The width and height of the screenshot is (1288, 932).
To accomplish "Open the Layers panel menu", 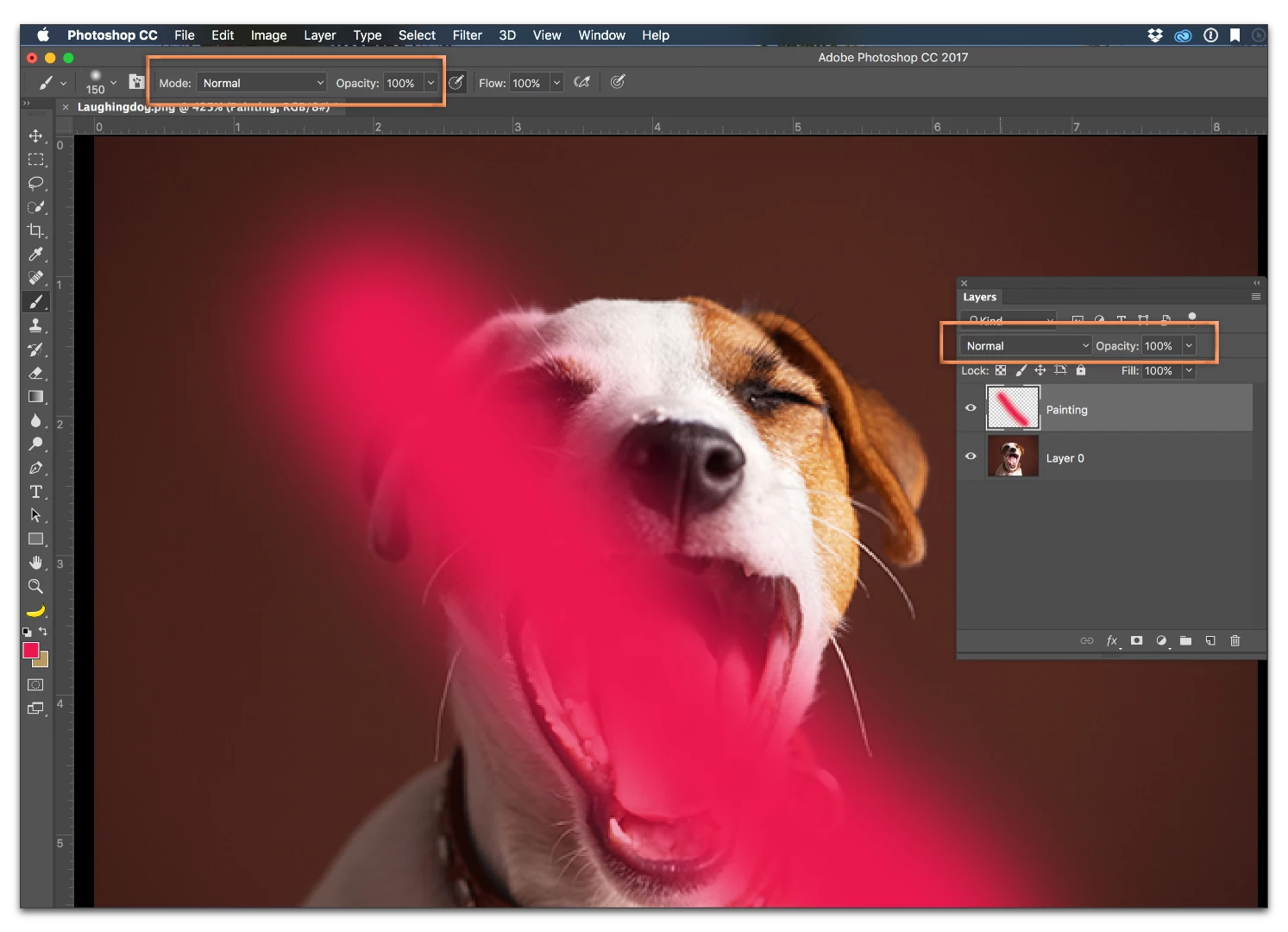I will click(x=1256, y=296).
